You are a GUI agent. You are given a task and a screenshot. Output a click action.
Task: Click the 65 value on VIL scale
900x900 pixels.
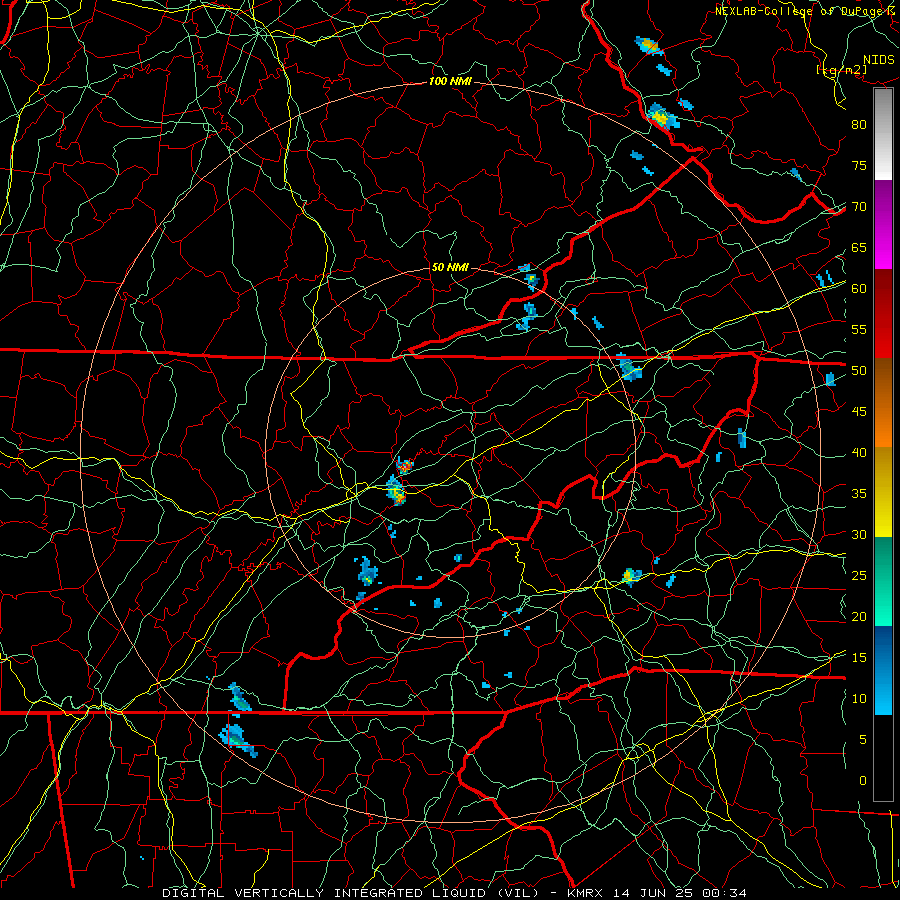pos(859,248)
